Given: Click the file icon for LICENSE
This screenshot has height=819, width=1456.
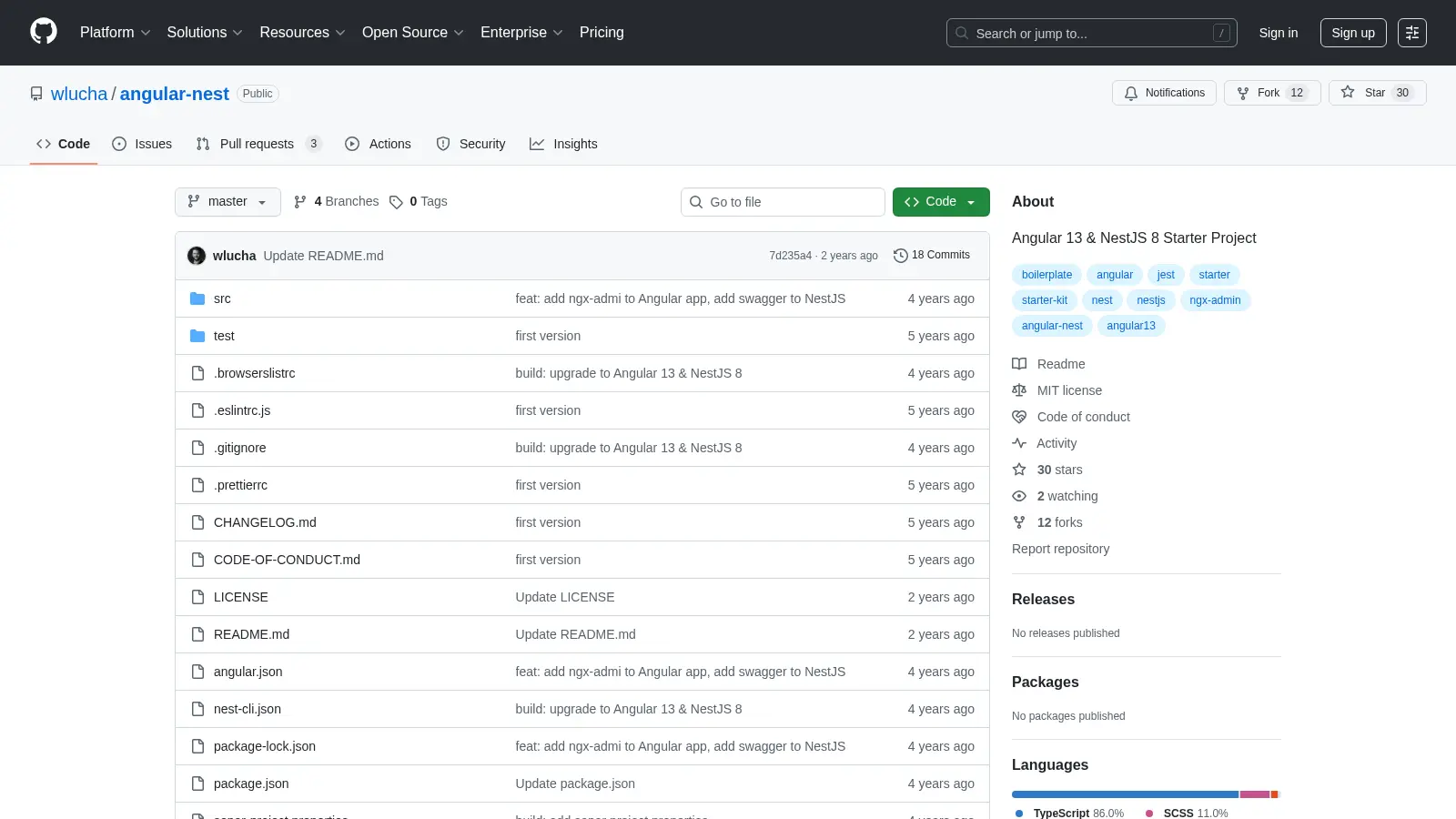Looking at the screenshot, I should pyautogui.click(x=197, y=597).
